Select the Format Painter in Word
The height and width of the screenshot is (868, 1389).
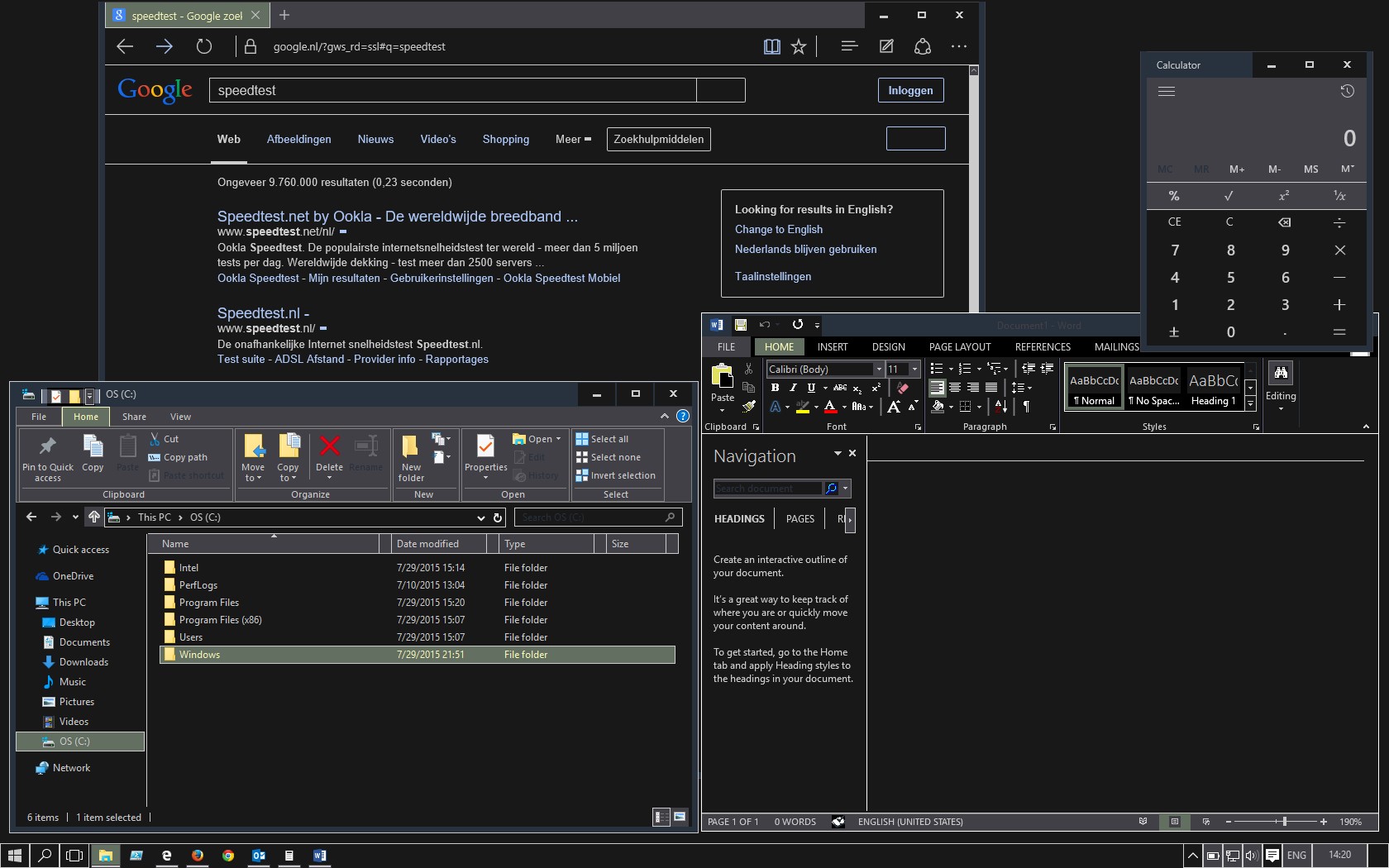click(x=750, y=406)
